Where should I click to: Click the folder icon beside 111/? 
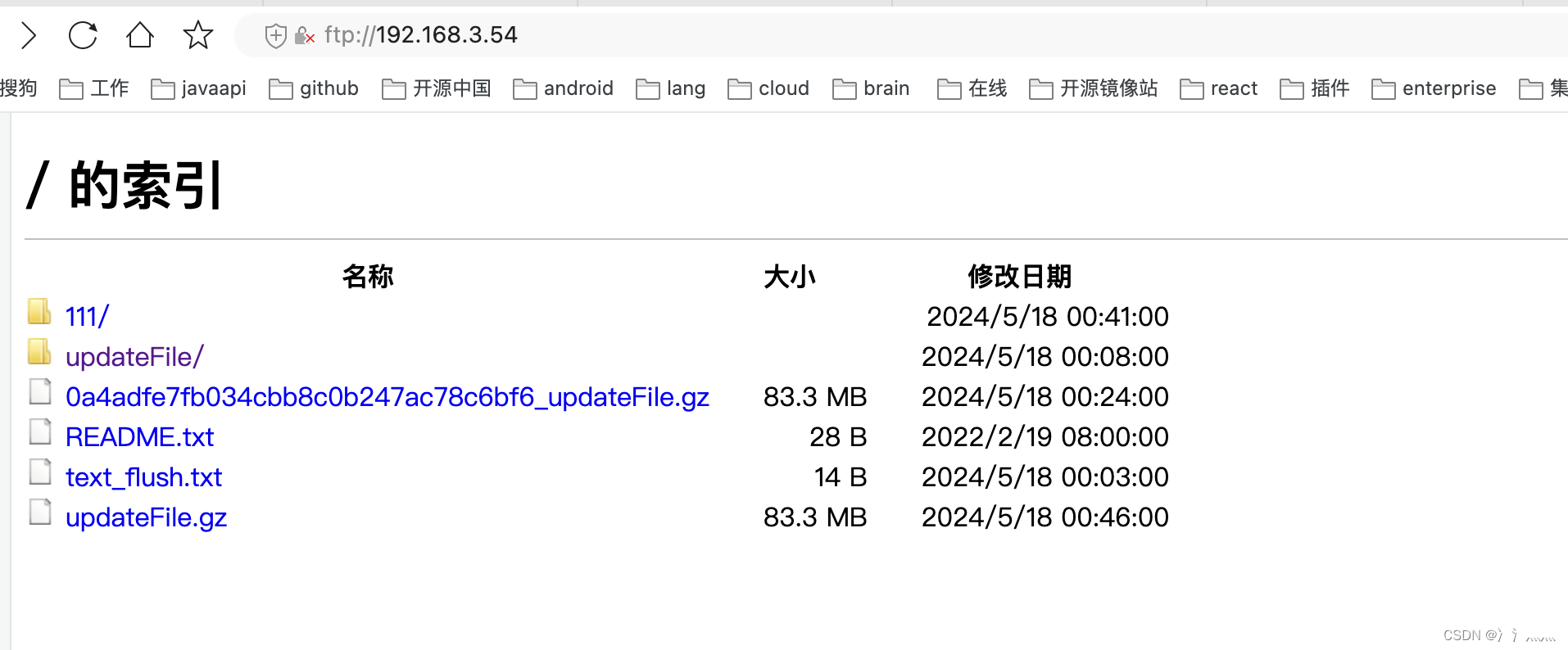39,312
